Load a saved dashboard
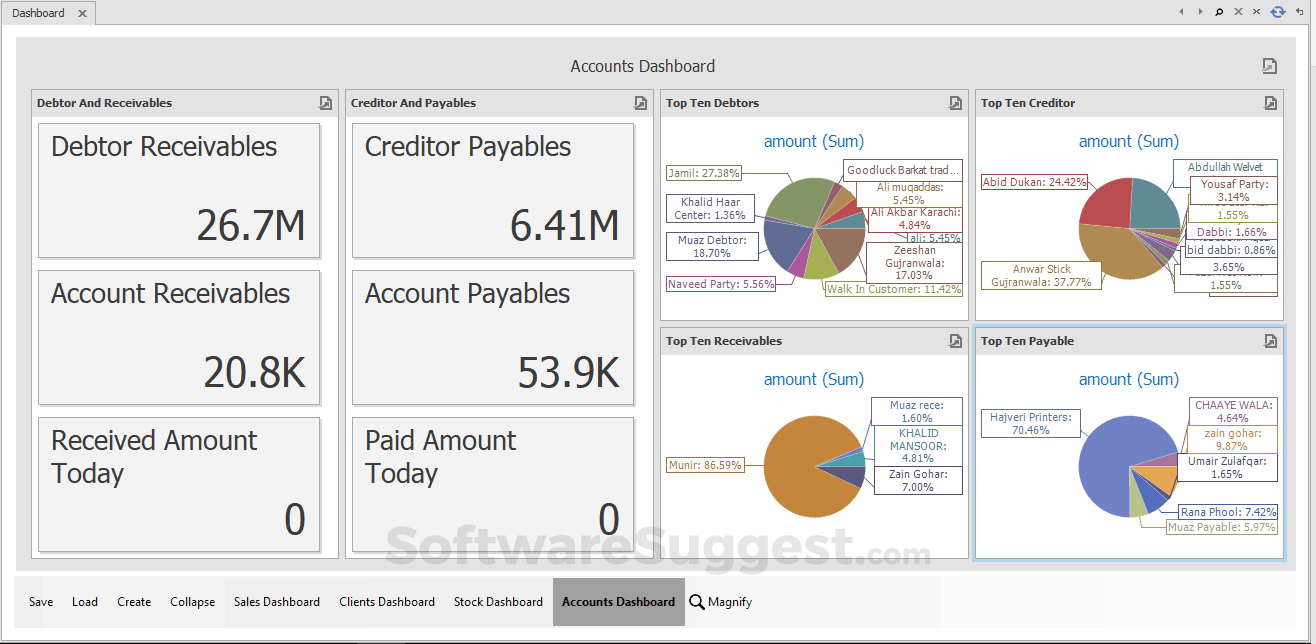Image resolution: width=1316 pixels, height=644 pixels. (x=85, y=601)
